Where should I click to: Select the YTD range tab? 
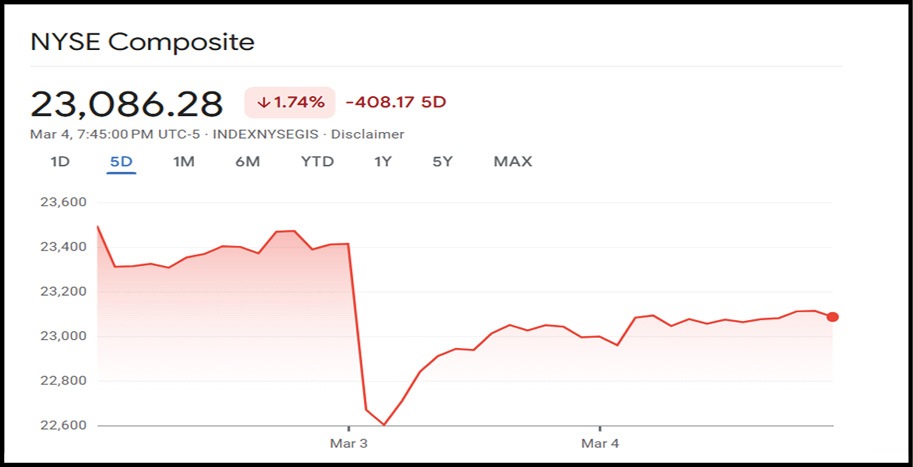click(317, 162)
